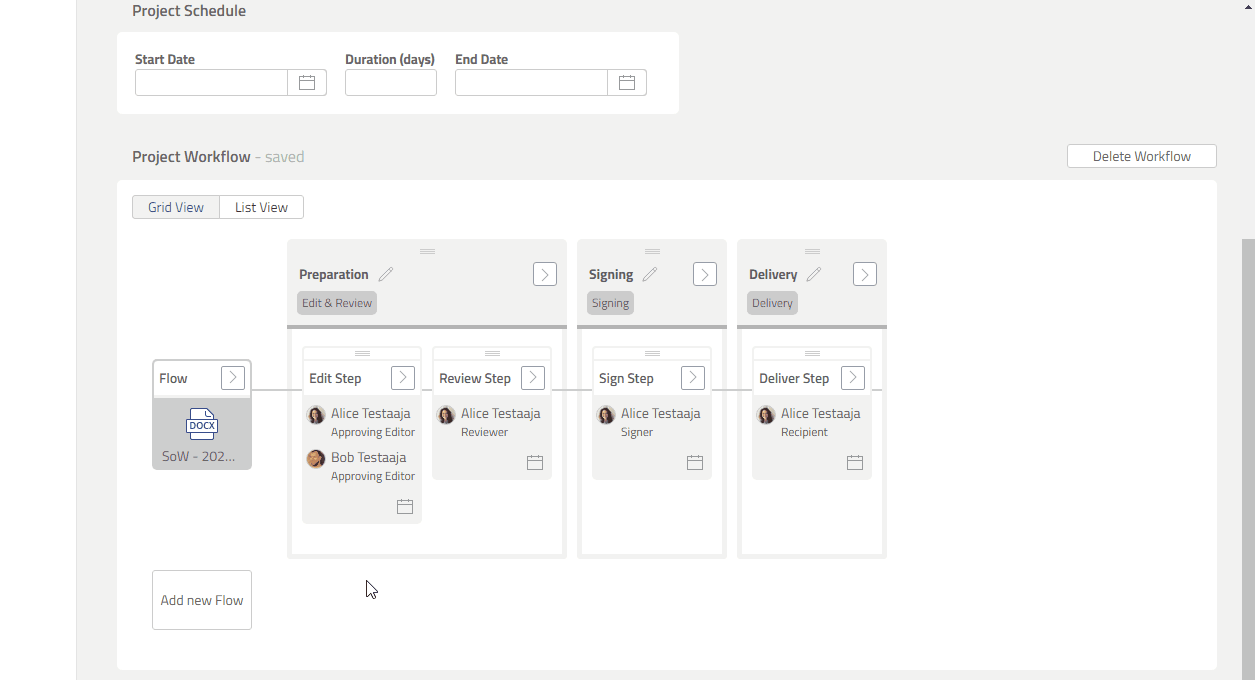Screen dimensions: 1255x680
Task: Open the Start Date calendar picker
Action: click(x=307, y=83)
